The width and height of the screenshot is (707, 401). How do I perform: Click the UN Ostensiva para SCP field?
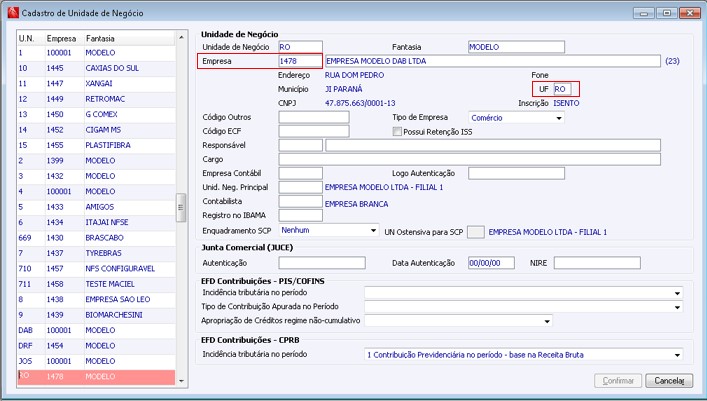click(476, 232)
